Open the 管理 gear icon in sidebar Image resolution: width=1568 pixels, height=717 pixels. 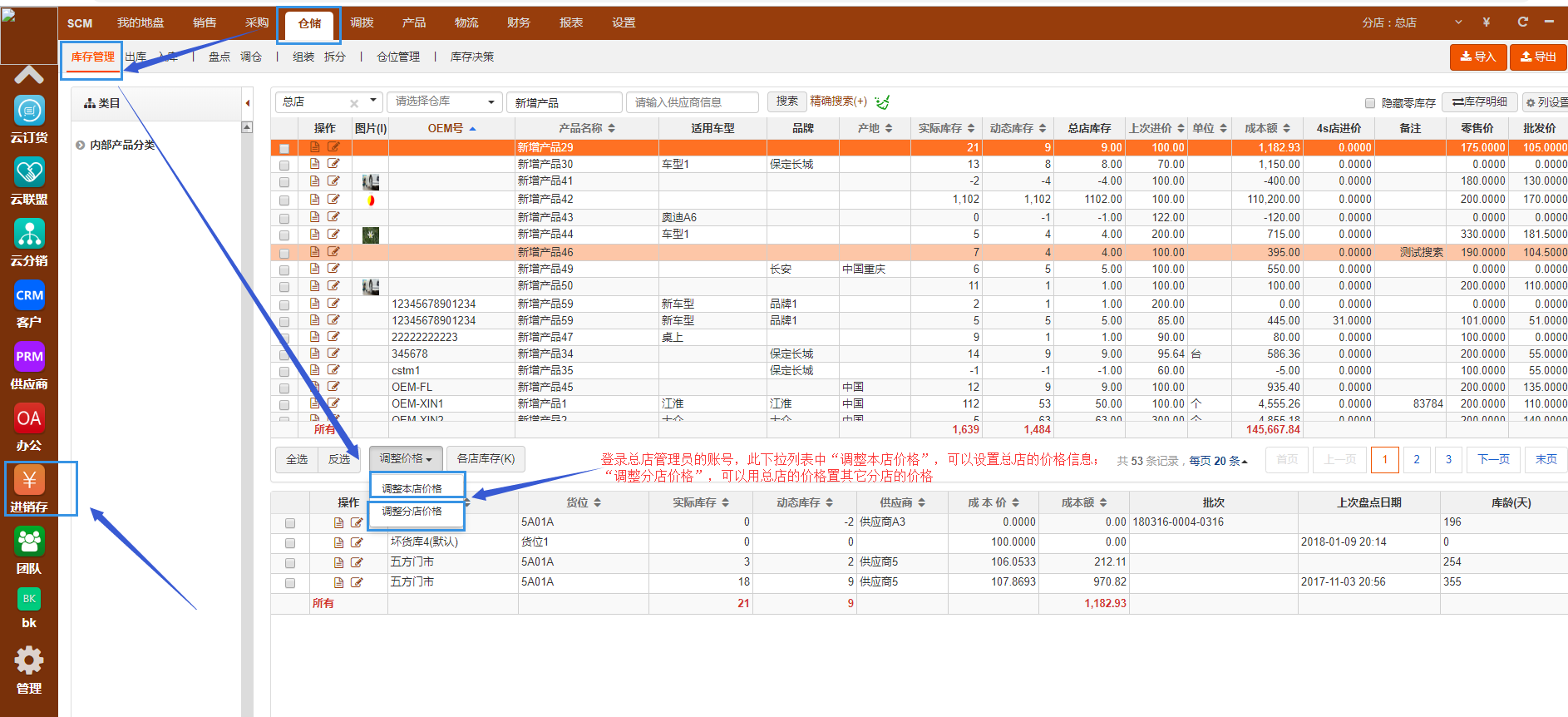tap(29, 661)
